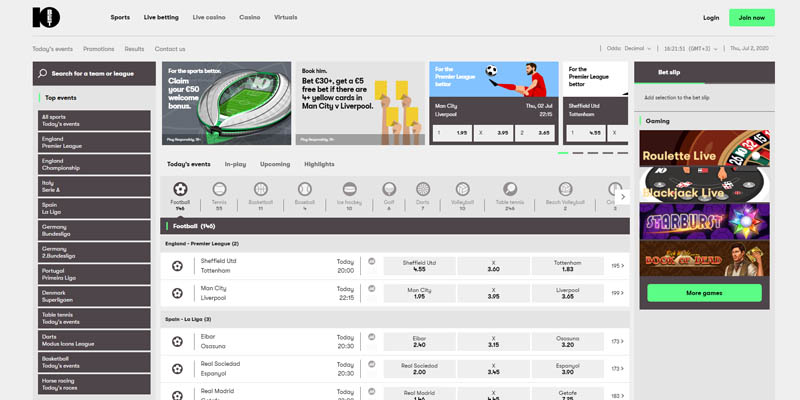Pick Sheffield Utd odds 4.55 in match list

(x=420, y=266)
